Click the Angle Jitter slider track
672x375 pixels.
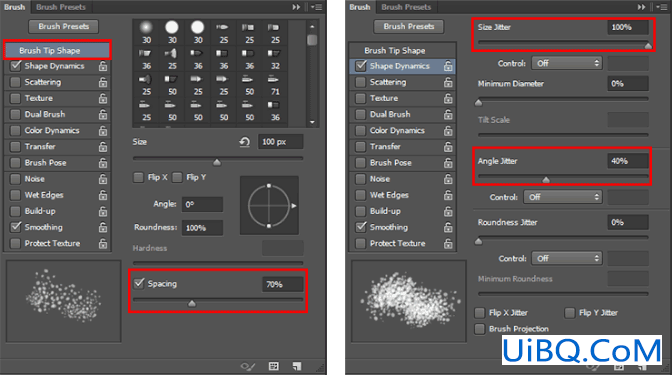563,176
